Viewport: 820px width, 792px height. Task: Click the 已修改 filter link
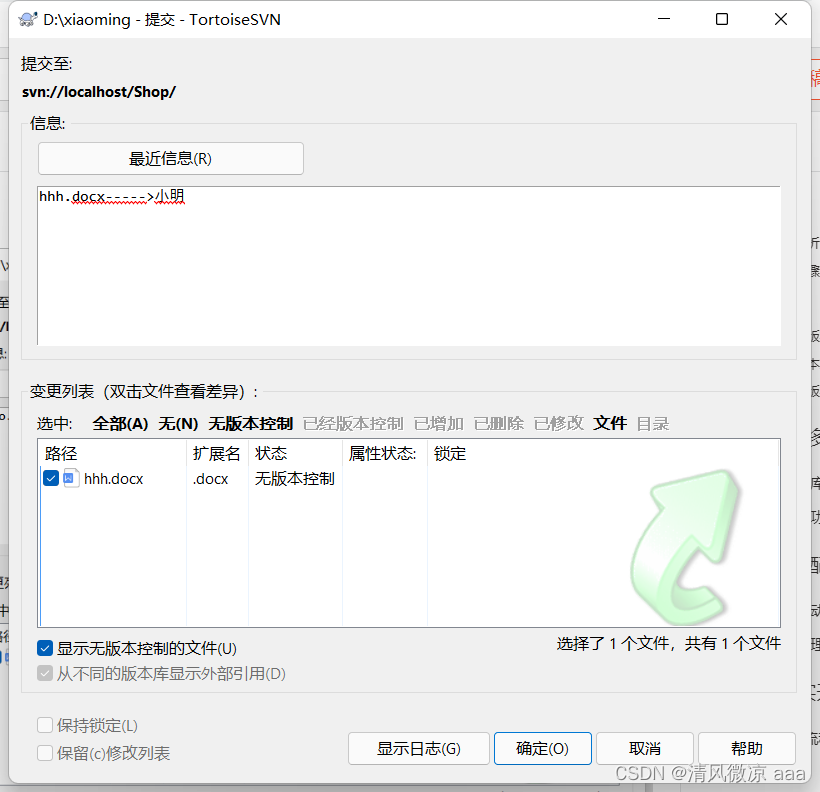(x=559, y=423)
